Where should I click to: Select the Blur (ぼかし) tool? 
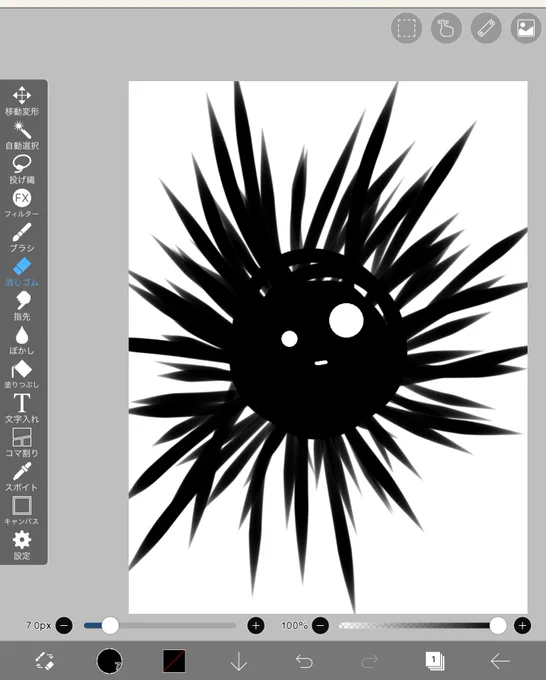(x=22, y=341)
